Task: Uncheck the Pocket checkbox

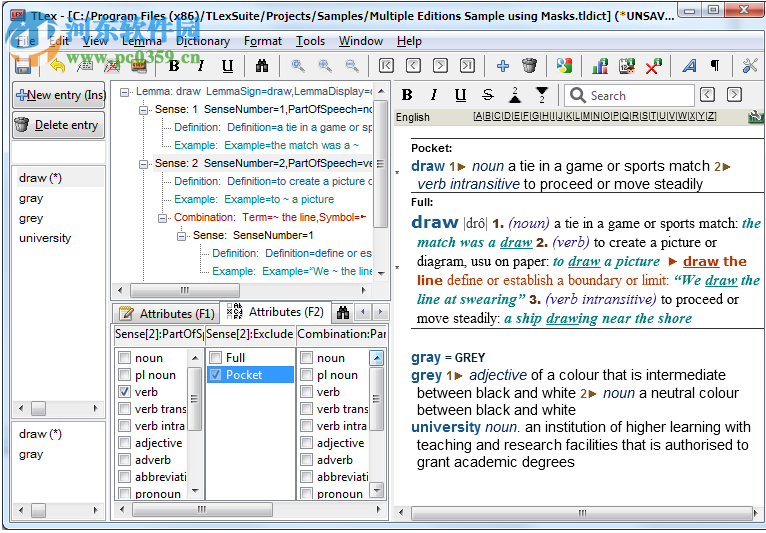Action: (215, 375)
